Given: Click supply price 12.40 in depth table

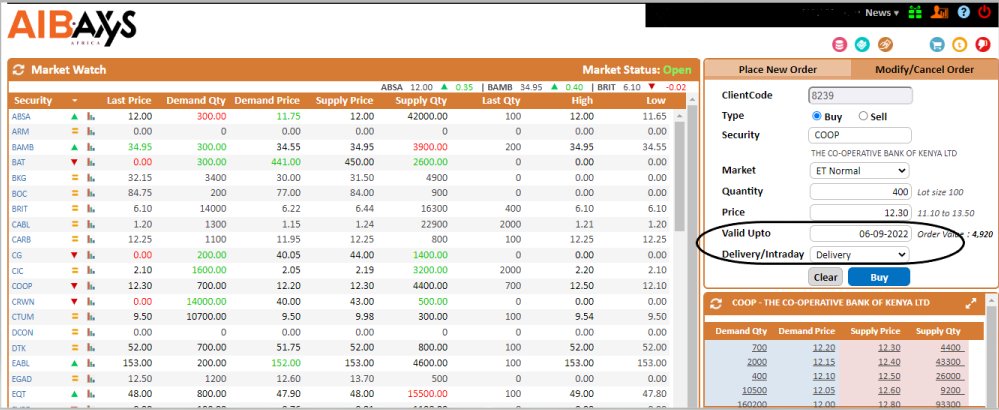Looking at the screenshot, I should 889,362.
